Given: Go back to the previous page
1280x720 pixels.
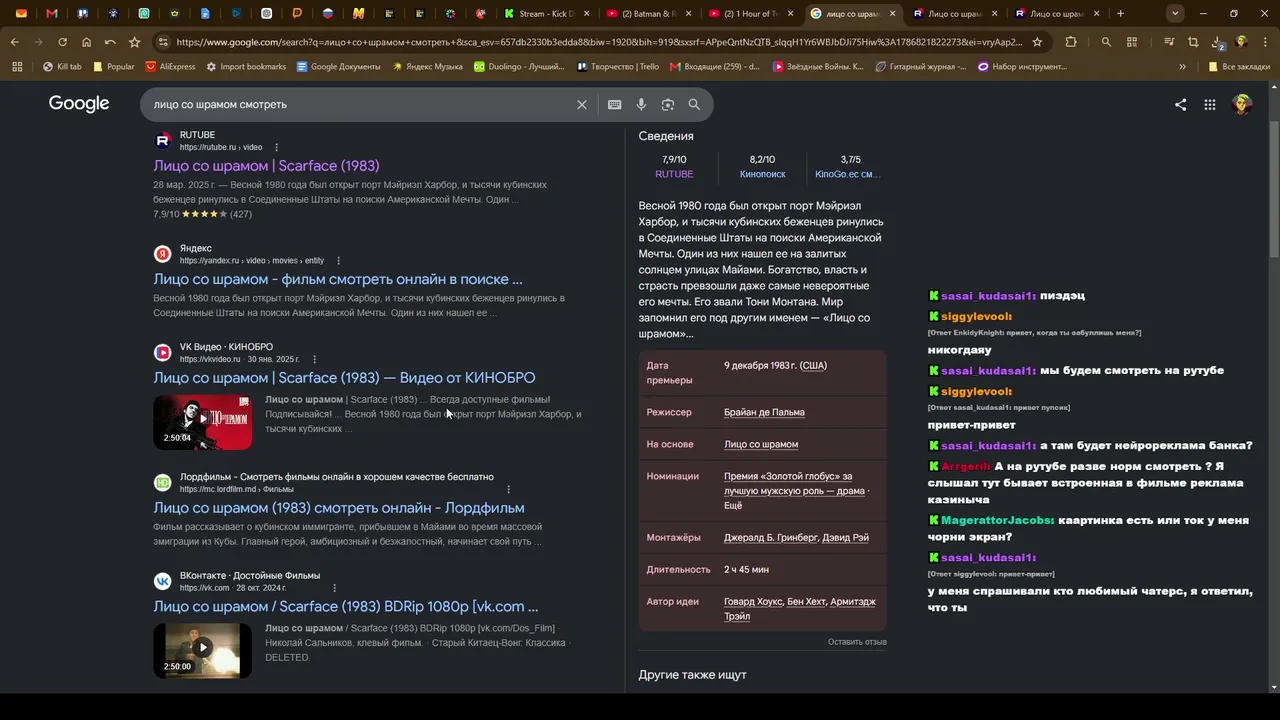Looking at the screenshot, I should pos(14,42).
